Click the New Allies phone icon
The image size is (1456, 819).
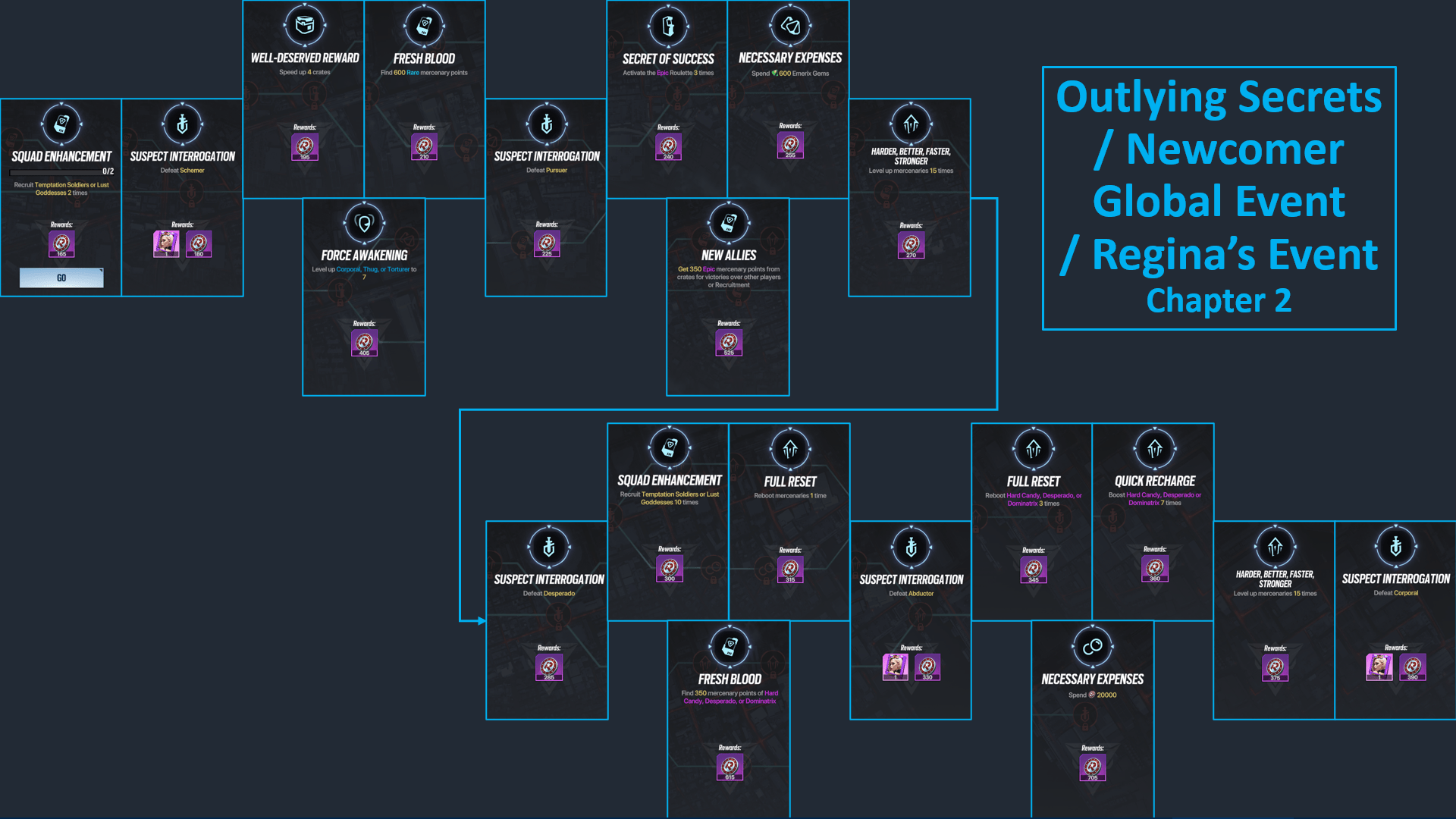(727, 222)
